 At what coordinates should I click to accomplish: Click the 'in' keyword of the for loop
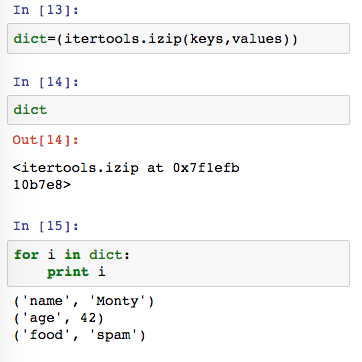click(72, 255)
